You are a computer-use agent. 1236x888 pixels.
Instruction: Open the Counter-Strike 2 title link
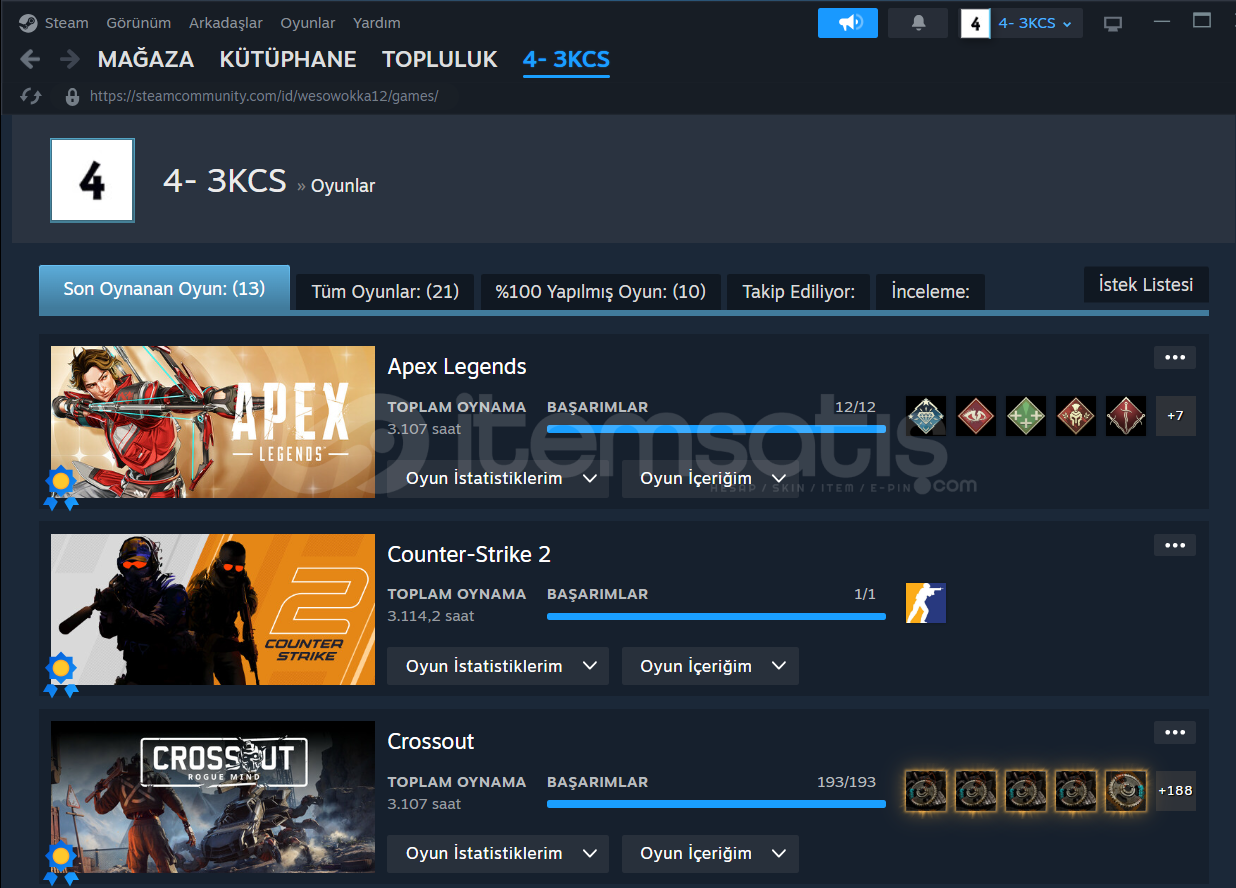(x=469, y=554)
